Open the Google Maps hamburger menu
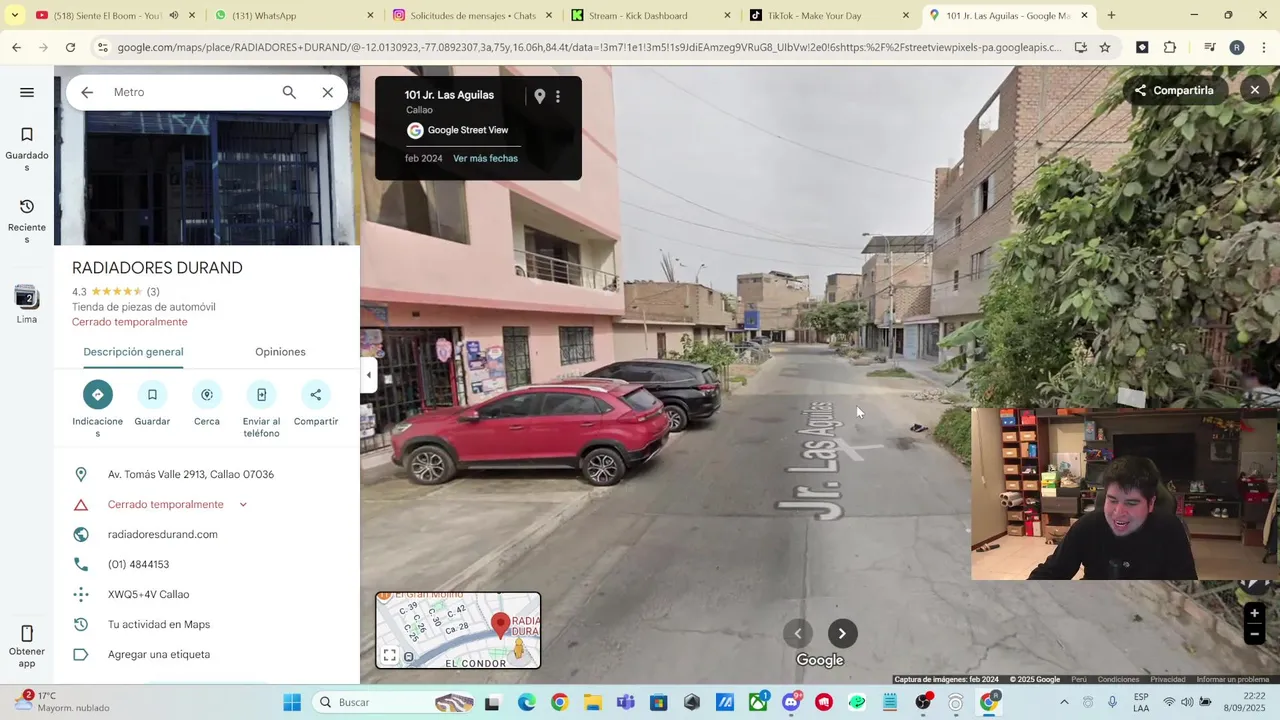This screenshot has height=720, width=1280. [x=27, y=92]
